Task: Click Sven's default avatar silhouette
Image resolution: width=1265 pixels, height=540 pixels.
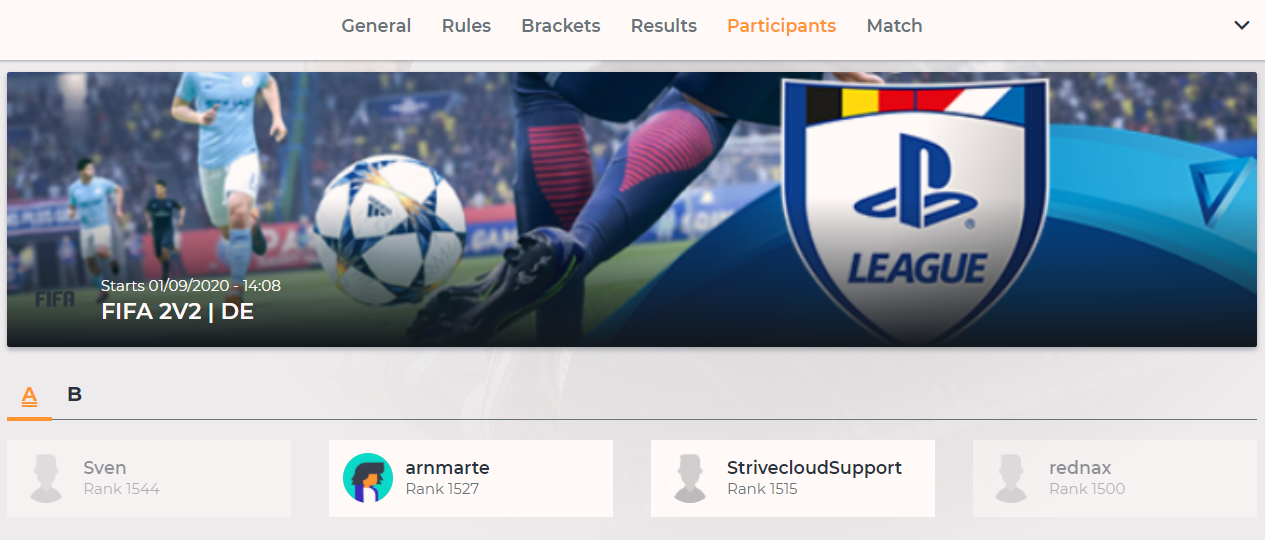Action: coord(45,478)
